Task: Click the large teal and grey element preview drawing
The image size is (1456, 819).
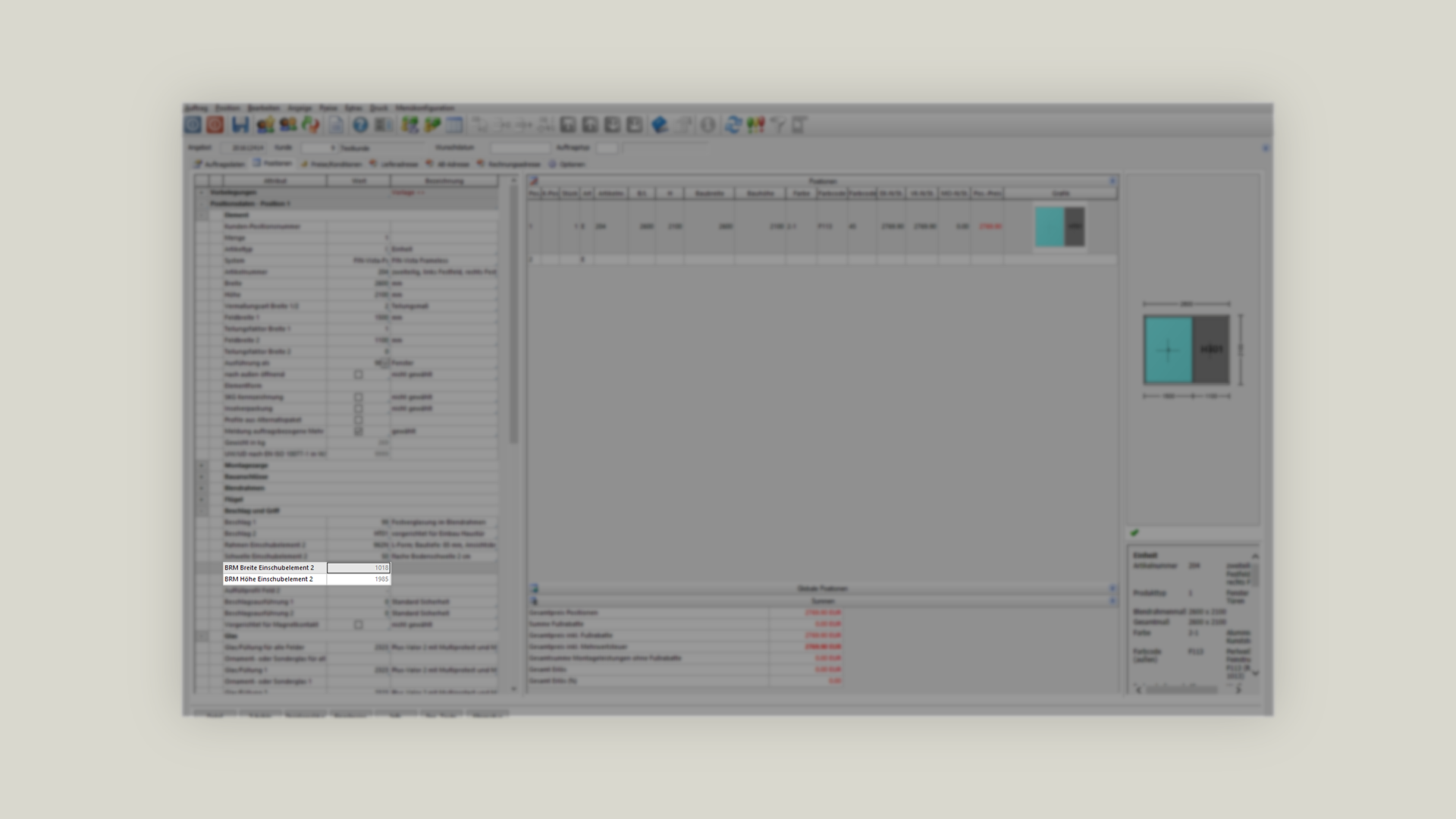Action: 1187,350
